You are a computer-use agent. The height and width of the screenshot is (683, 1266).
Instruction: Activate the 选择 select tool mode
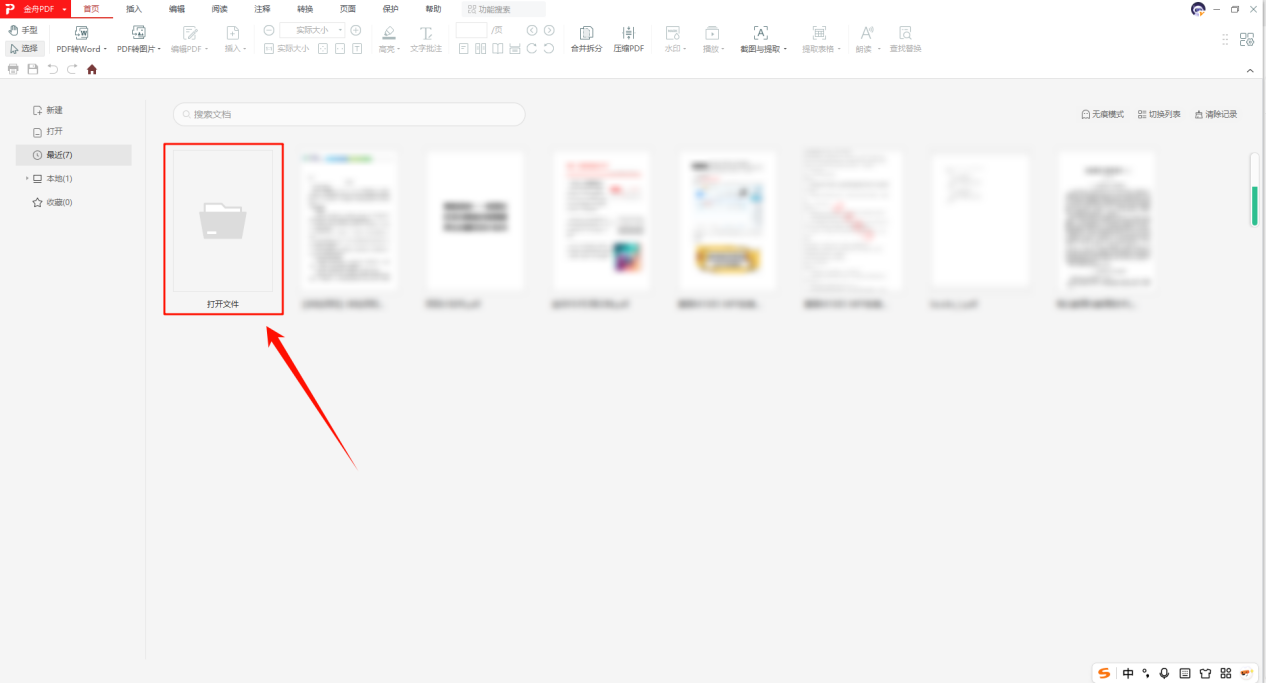[23, 48]
